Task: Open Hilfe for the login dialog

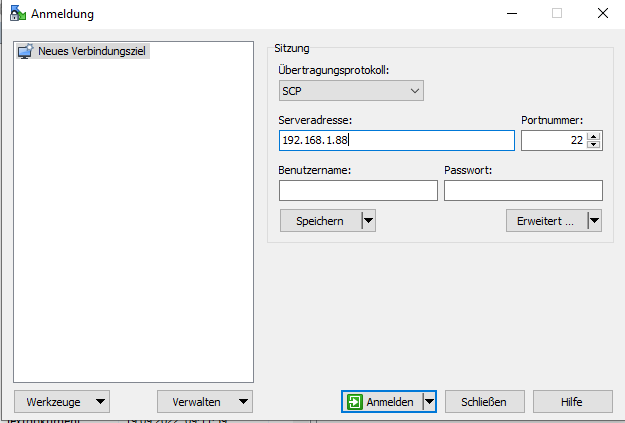Action: click(x=571, y=401)
